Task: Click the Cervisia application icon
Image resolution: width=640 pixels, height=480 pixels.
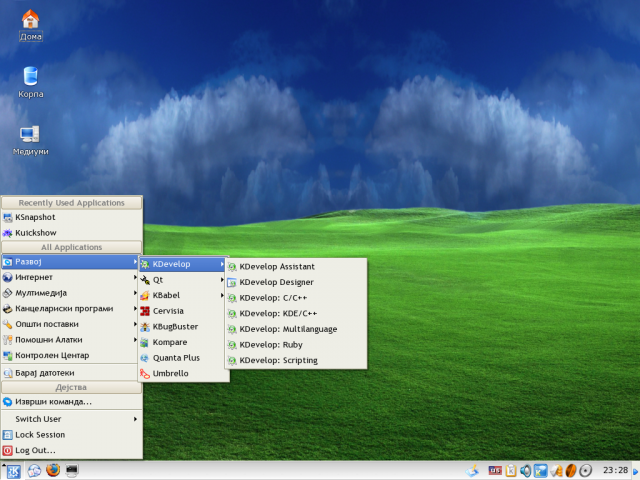Action: coord(145,311)
